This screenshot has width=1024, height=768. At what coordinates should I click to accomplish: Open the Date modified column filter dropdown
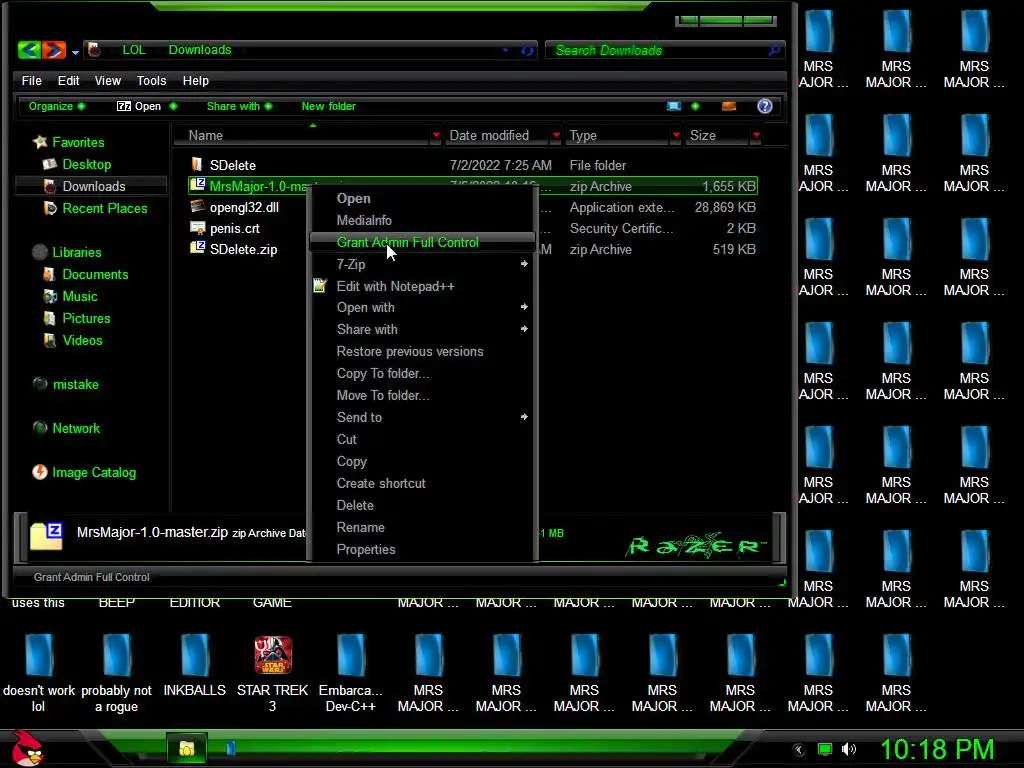[x=556, y=135]
